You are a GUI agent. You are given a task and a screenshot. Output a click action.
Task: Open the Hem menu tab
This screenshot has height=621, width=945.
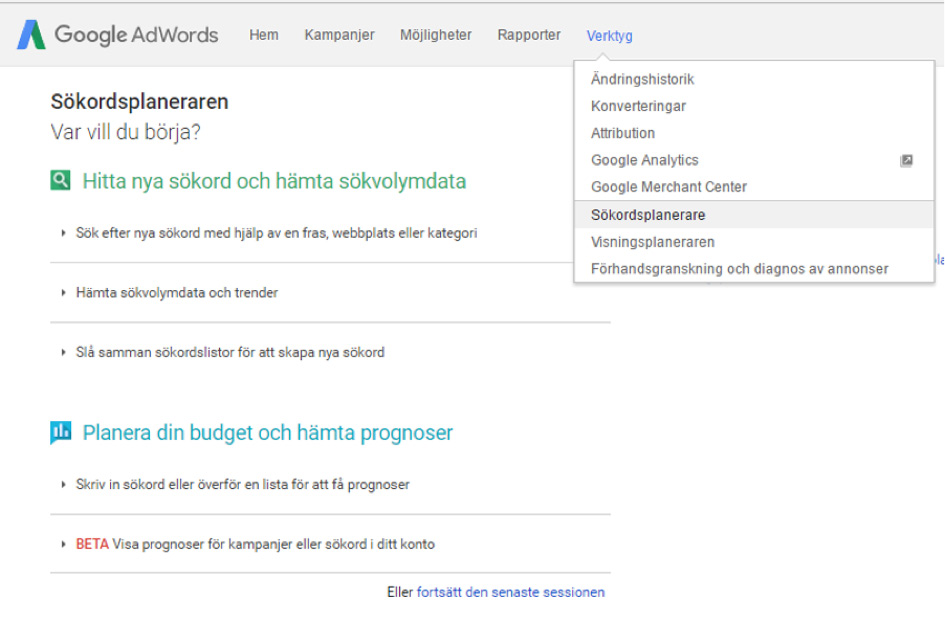point(264,35)
